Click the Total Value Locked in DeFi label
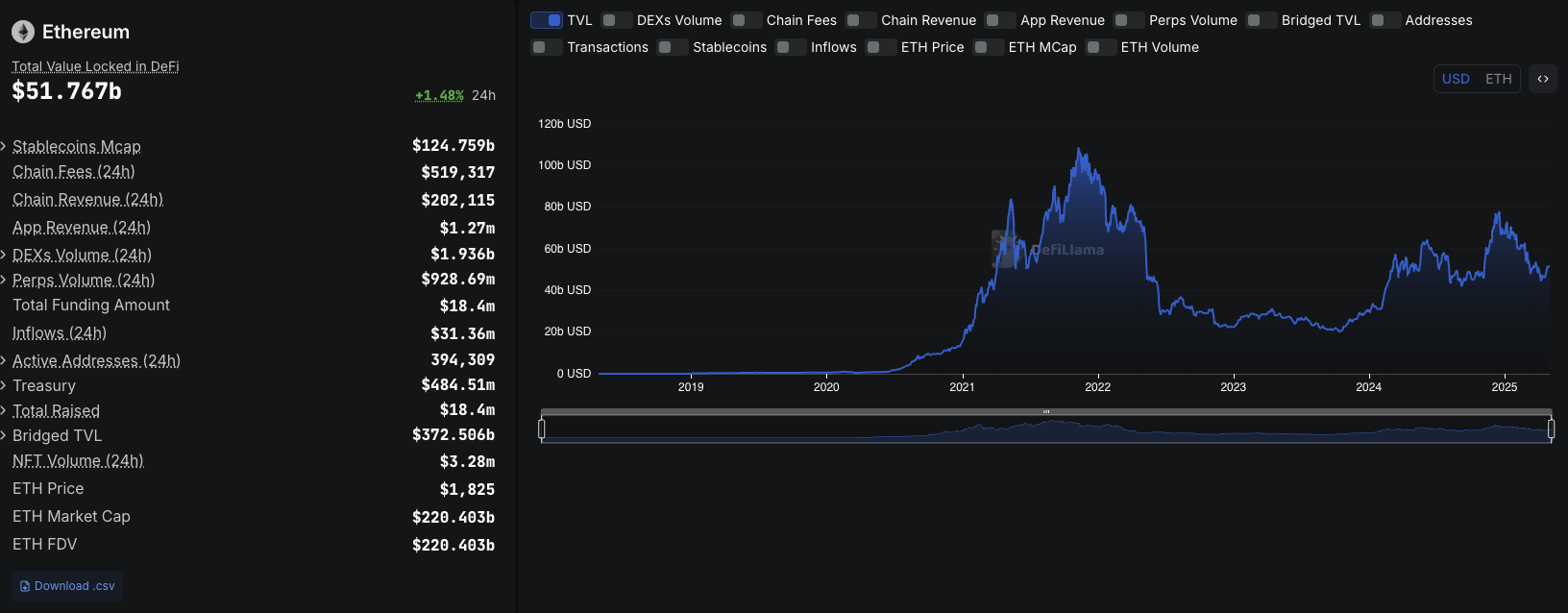The image size is (1568, 613). coord(95,66)
